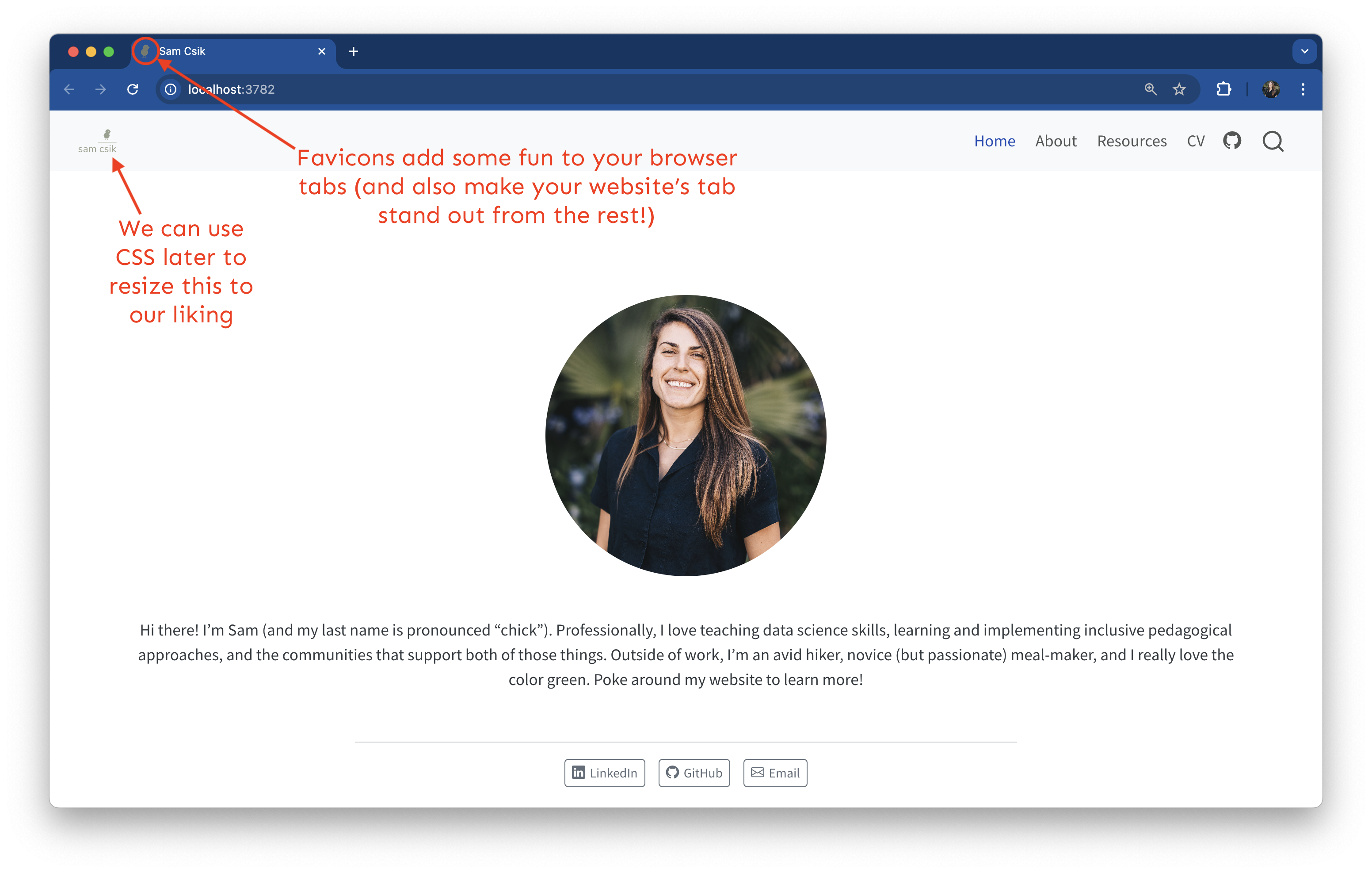Viewport: 1372px width, 873px height.
Task: Open the browser extensions puzzle icon
Action: click(1223, 89)
